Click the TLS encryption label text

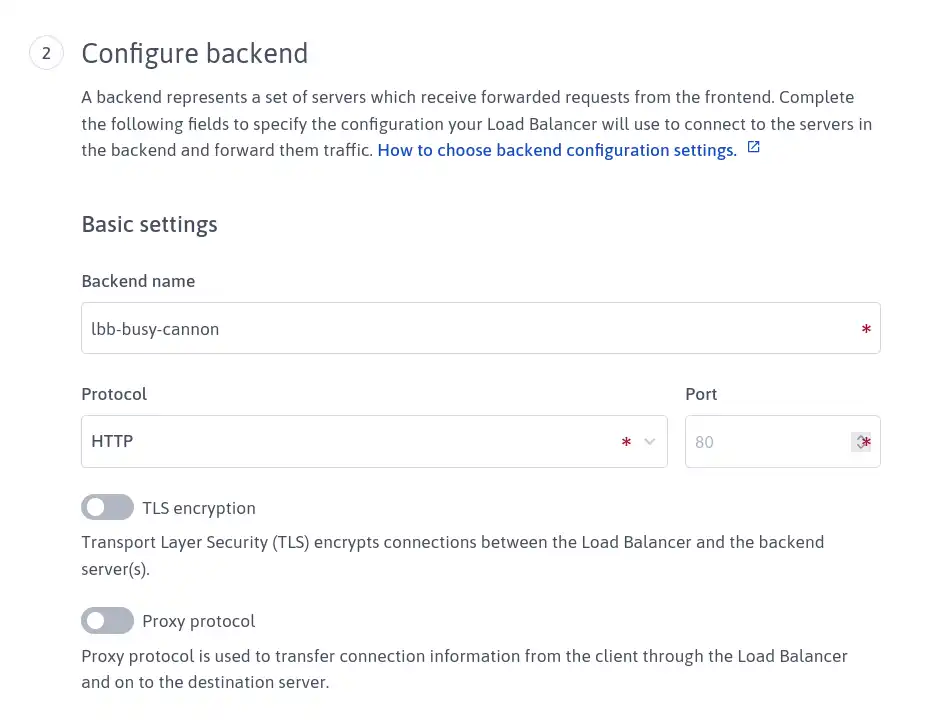[x=199, y=508]
